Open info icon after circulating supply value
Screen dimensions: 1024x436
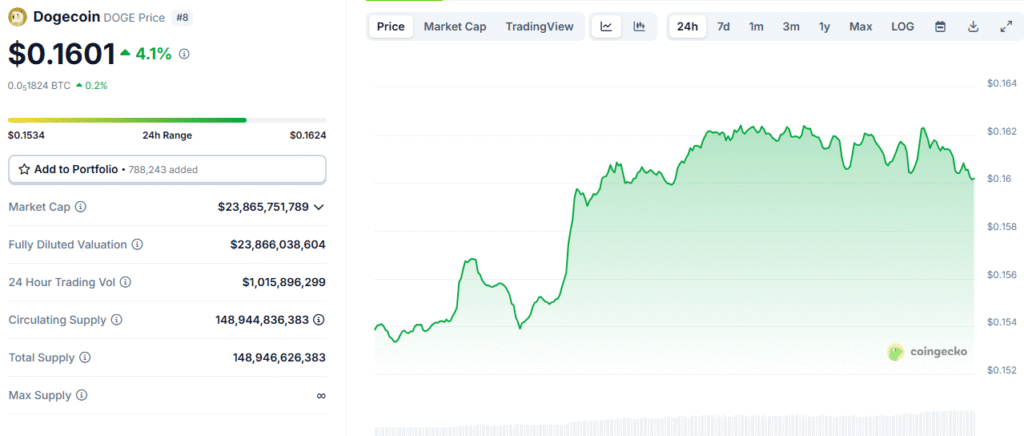319,320
